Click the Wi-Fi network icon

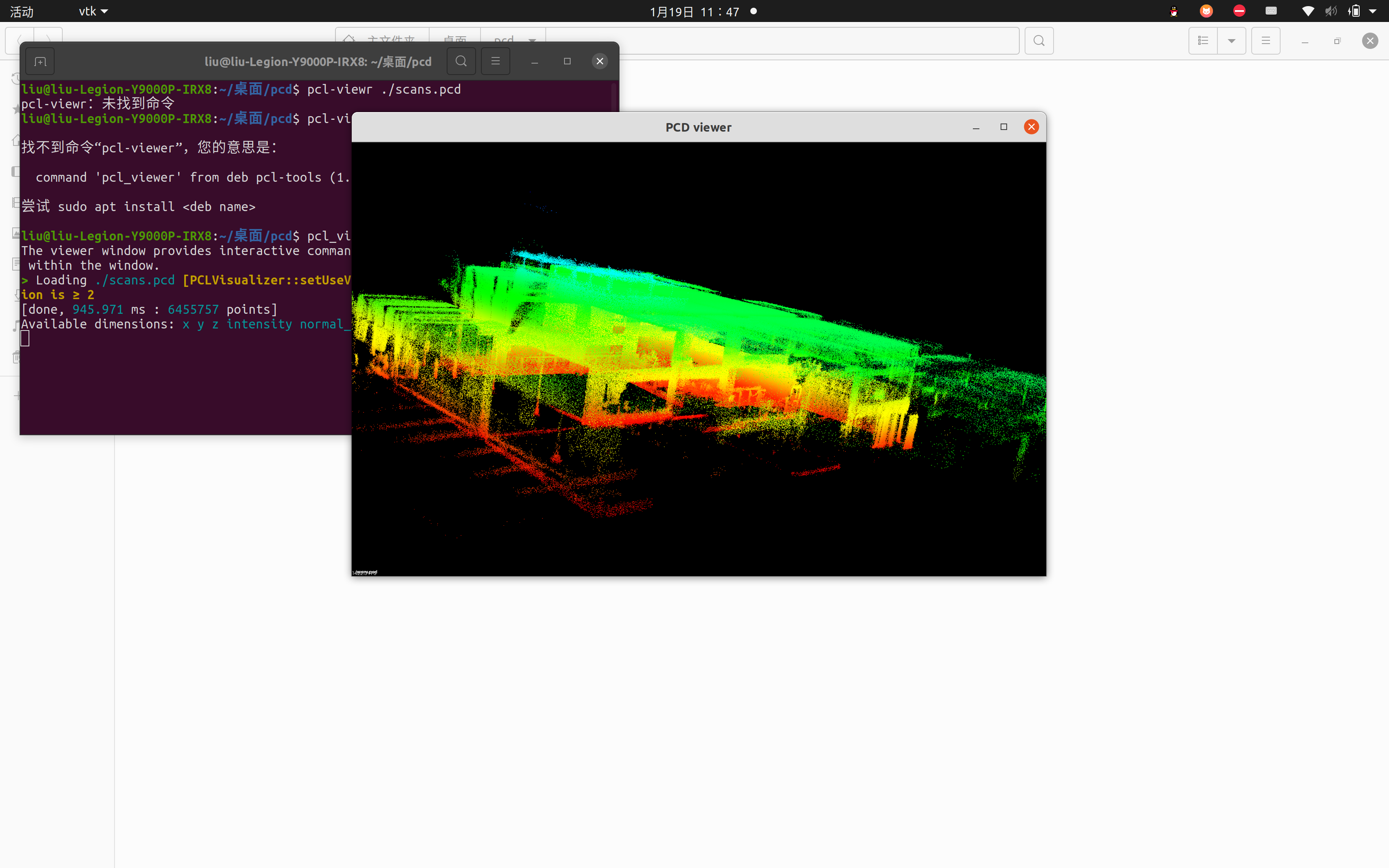(x=1308, y=11)
